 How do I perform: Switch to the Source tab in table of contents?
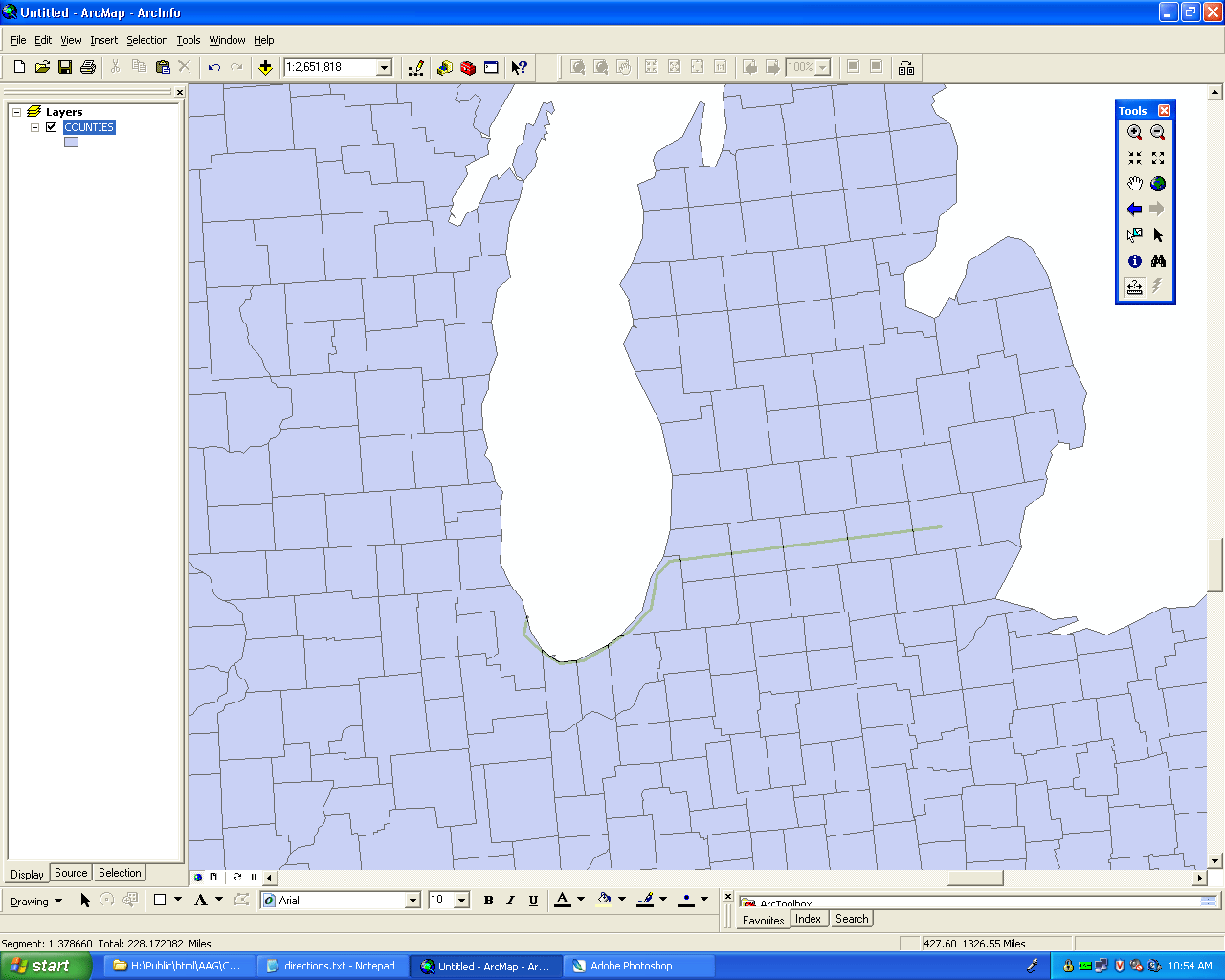pyautogui.click(x=71, y=873)
